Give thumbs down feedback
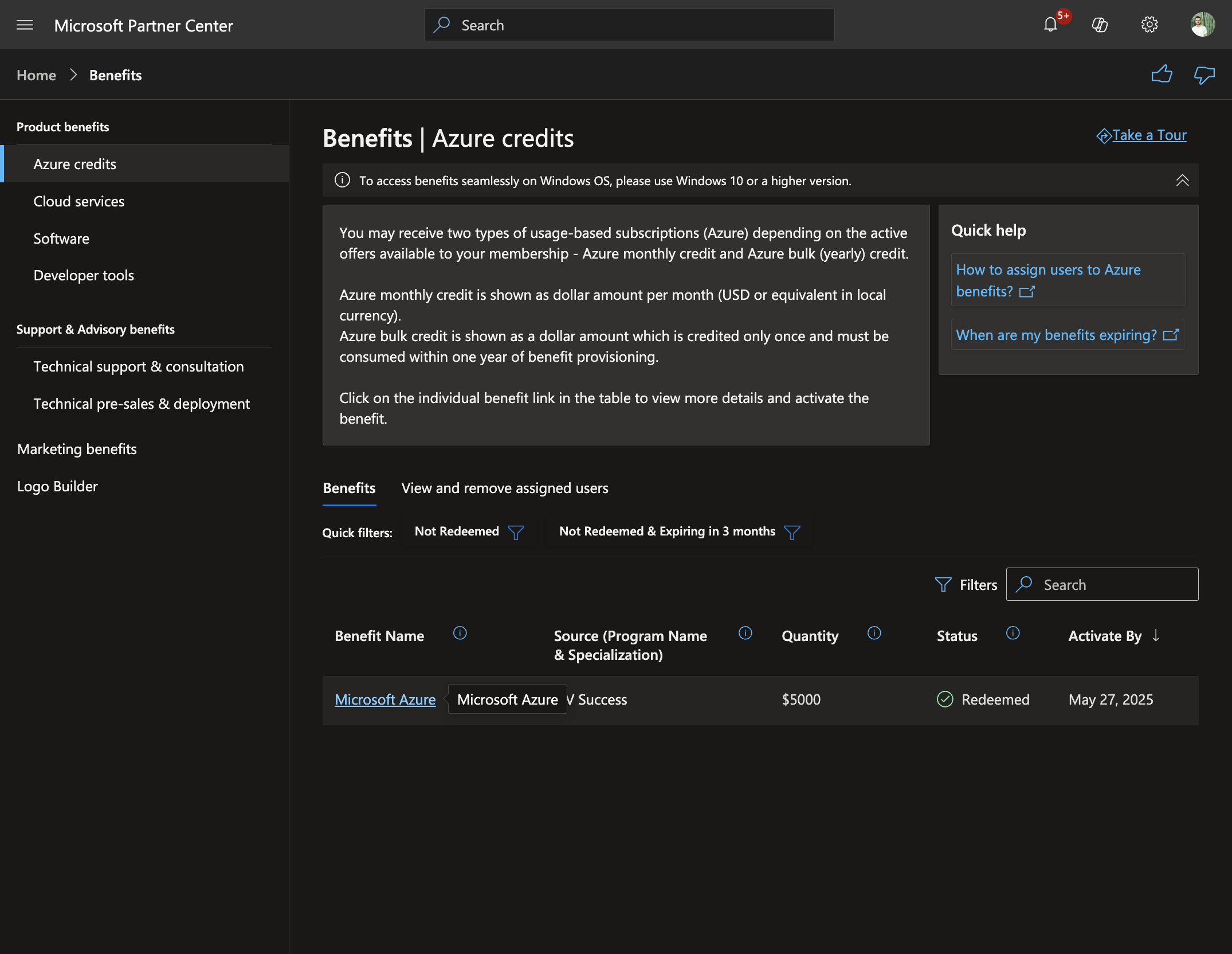Screen dimensions: 1232x954 tap(1204, 75)
